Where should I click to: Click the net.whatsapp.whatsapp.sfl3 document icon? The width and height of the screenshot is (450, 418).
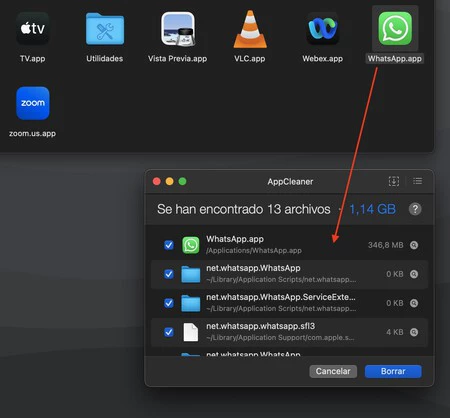(x=191, y=332)
